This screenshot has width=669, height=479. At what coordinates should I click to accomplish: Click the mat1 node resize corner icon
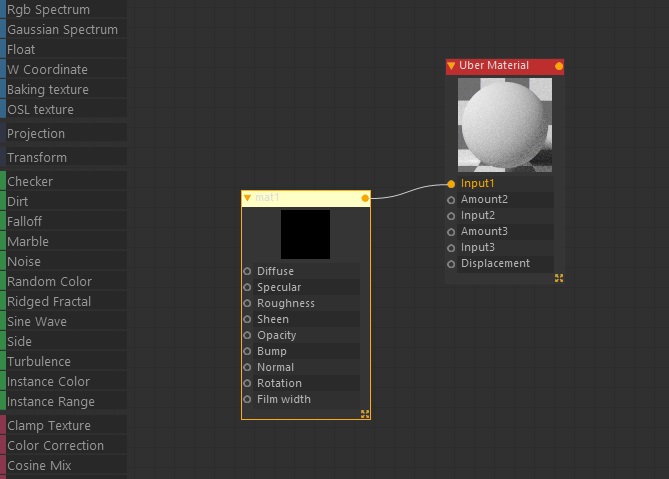pyautogui.click(x=365, y=414)
